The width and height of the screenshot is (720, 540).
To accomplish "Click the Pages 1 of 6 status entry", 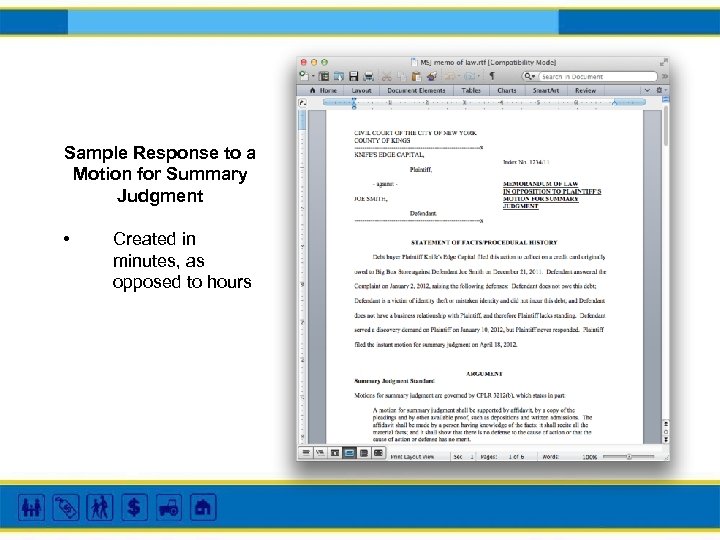I will (502, 457).
